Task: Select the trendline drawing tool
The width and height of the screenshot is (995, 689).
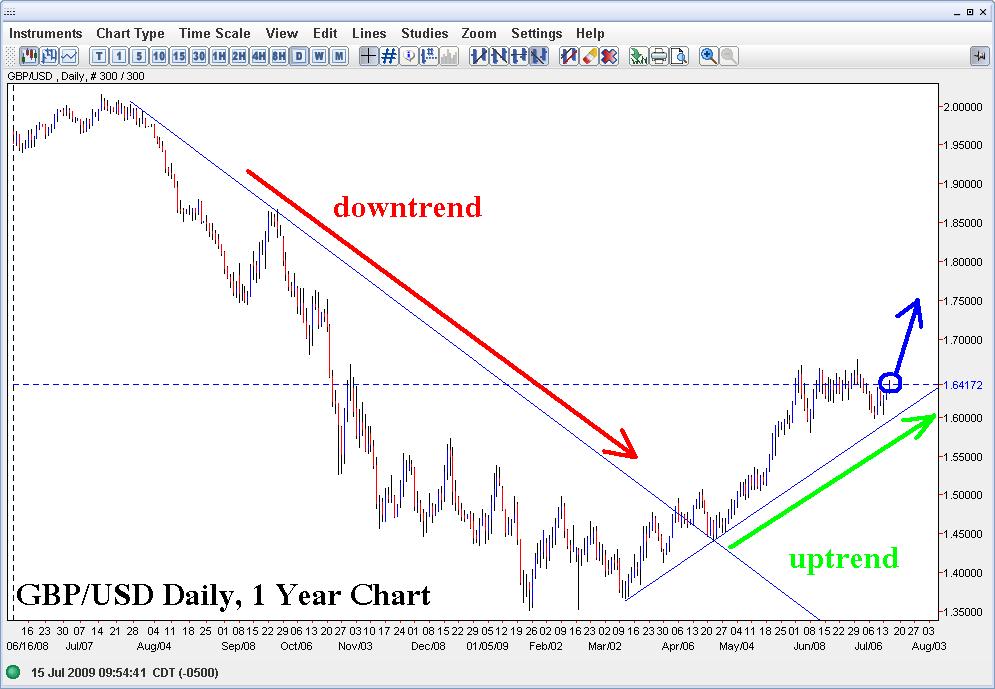Action: click(477, 56)
